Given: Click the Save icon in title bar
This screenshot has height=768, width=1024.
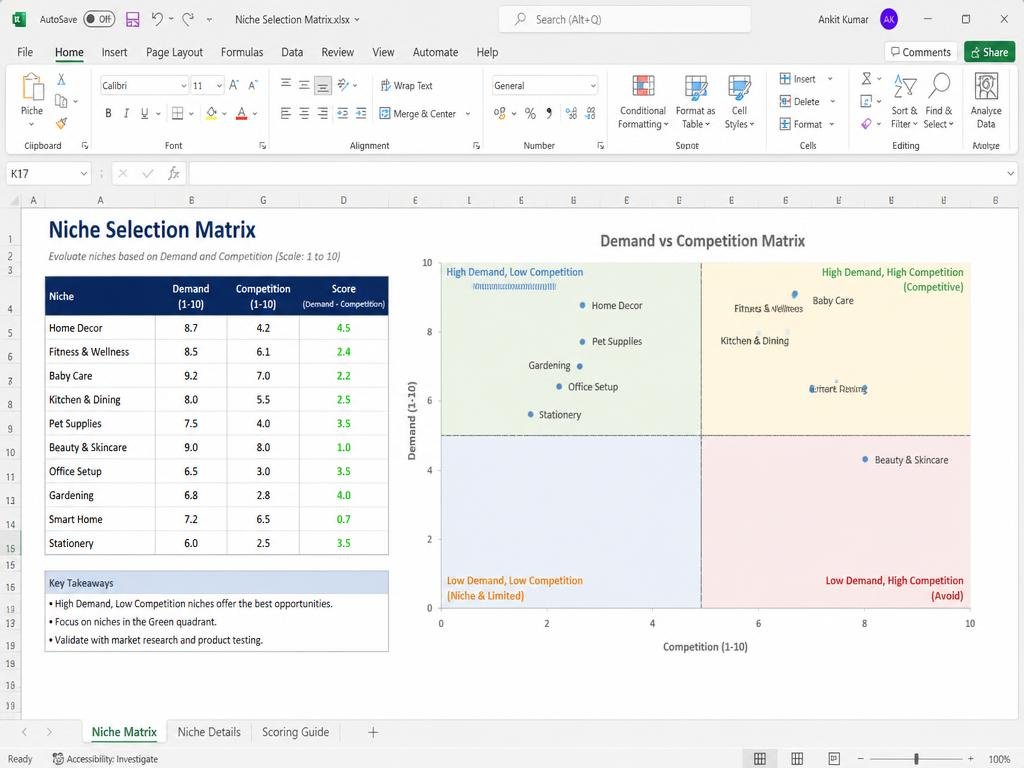Looking at the screenshot, I should (x=133, y=20).
